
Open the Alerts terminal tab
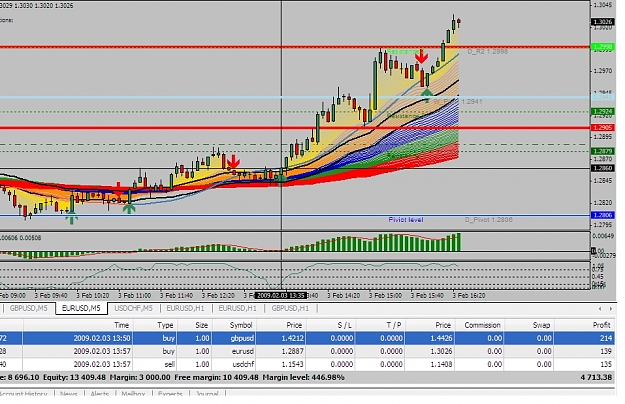[100, 394]
